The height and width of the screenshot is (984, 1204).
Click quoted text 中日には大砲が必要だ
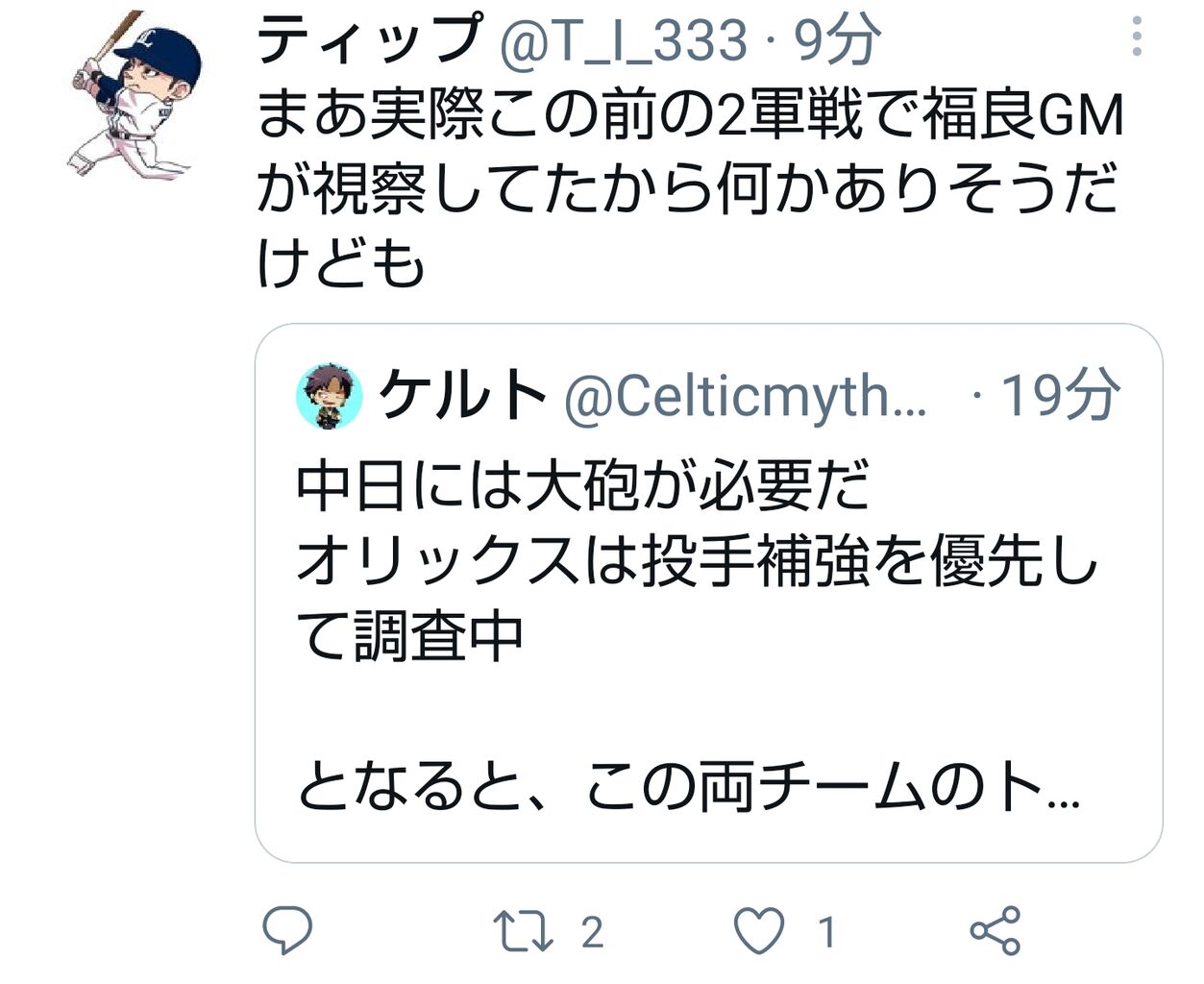[x=583, y=485]
